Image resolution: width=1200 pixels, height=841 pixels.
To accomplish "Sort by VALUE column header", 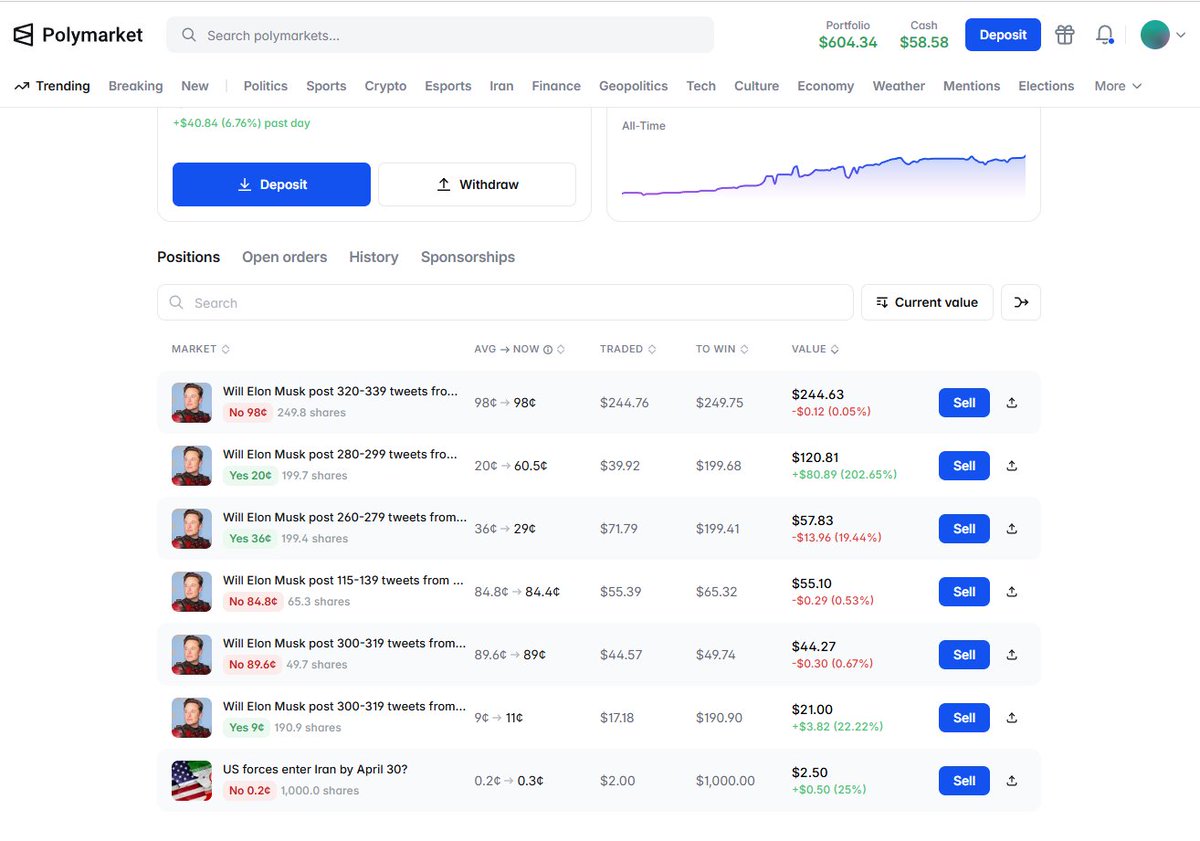I will click(815, 349).
